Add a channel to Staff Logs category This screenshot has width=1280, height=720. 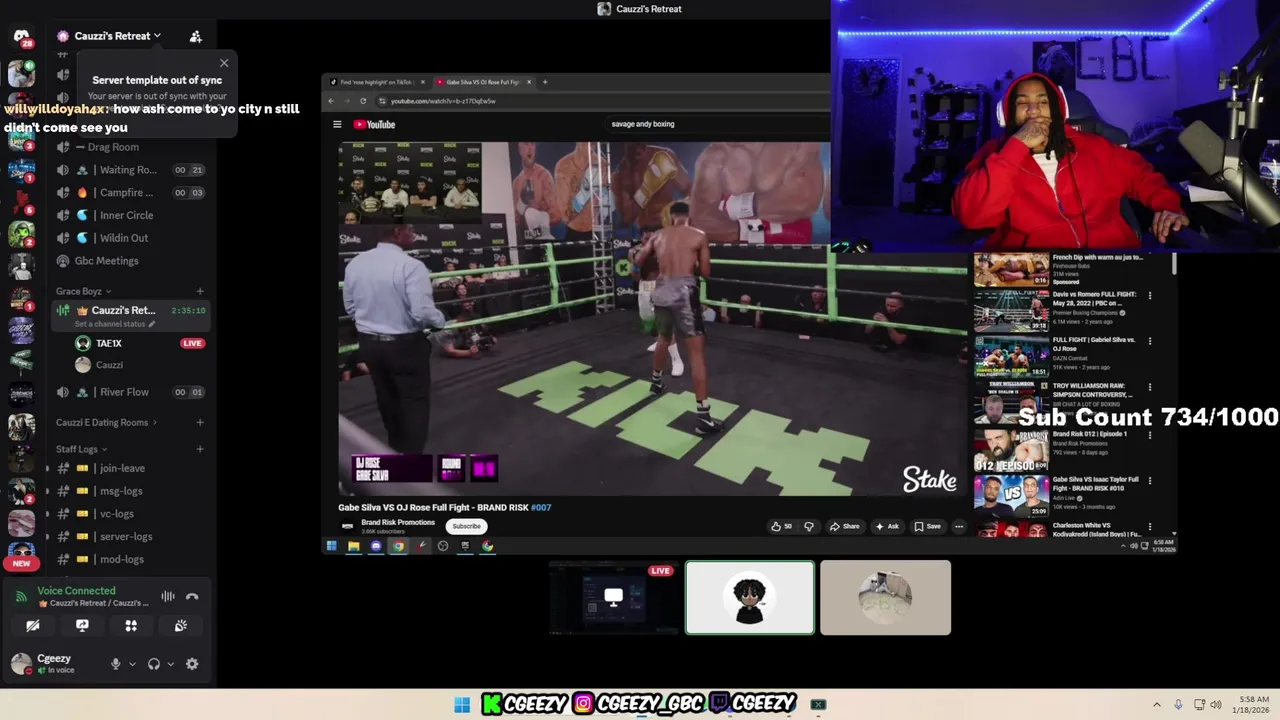tap(200, 449)
